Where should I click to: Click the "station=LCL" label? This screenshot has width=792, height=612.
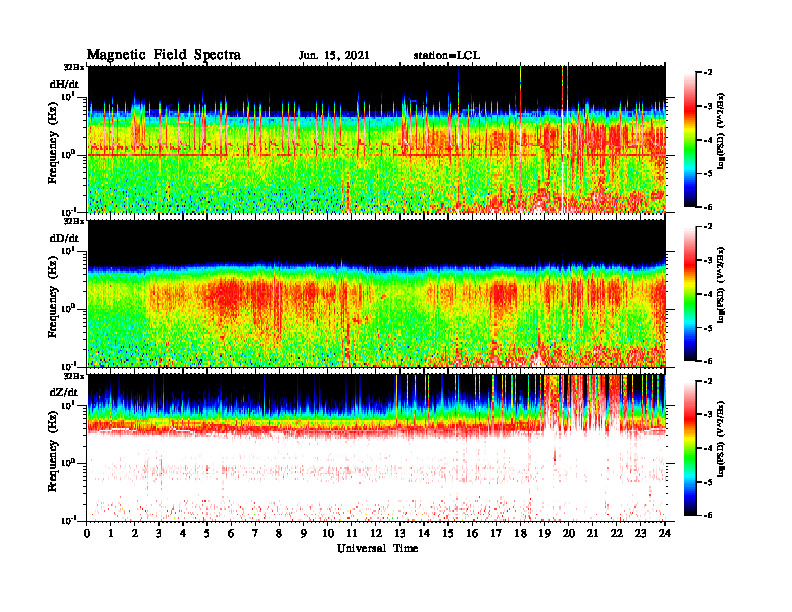pyautogui.click(x=447, y=56)
